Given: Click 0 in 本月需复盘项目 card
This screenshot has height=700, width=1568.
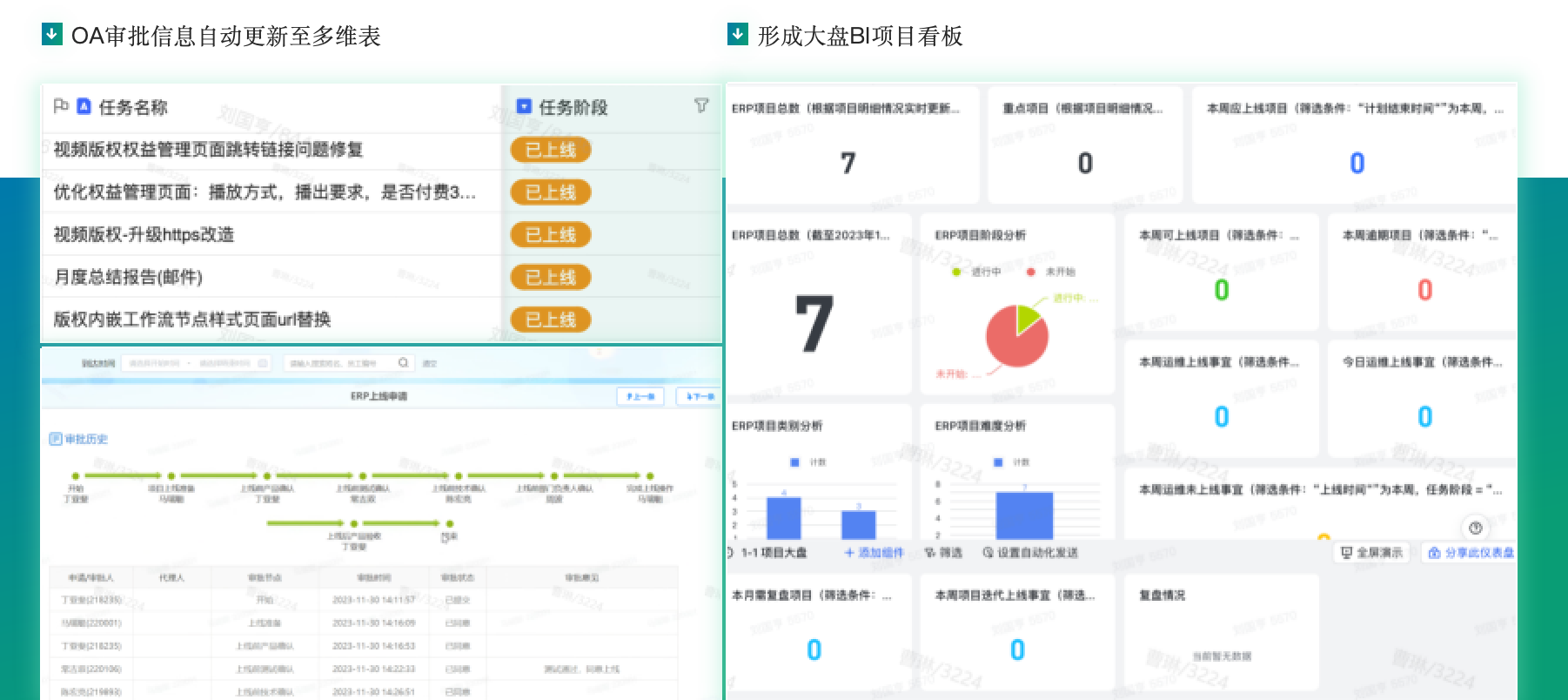Looking at the screenshot, I should pyautogui.click(x=814, y=650).
